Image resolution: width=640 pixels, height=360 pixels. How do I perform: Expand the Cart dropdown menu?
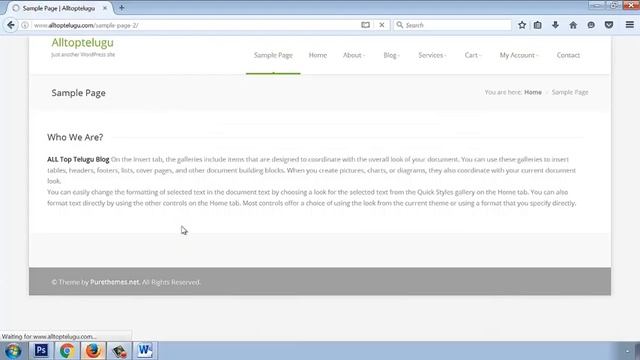pos(473,55)
